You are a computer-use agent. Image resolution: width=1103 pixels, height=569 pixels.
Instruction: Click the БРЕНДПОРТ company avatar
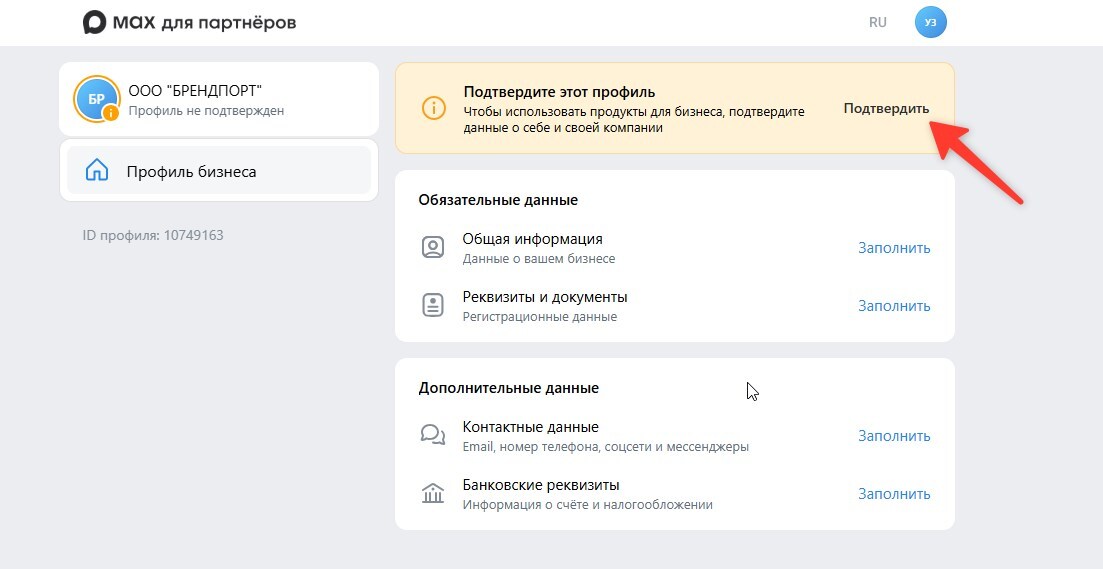tap(96, 98)
